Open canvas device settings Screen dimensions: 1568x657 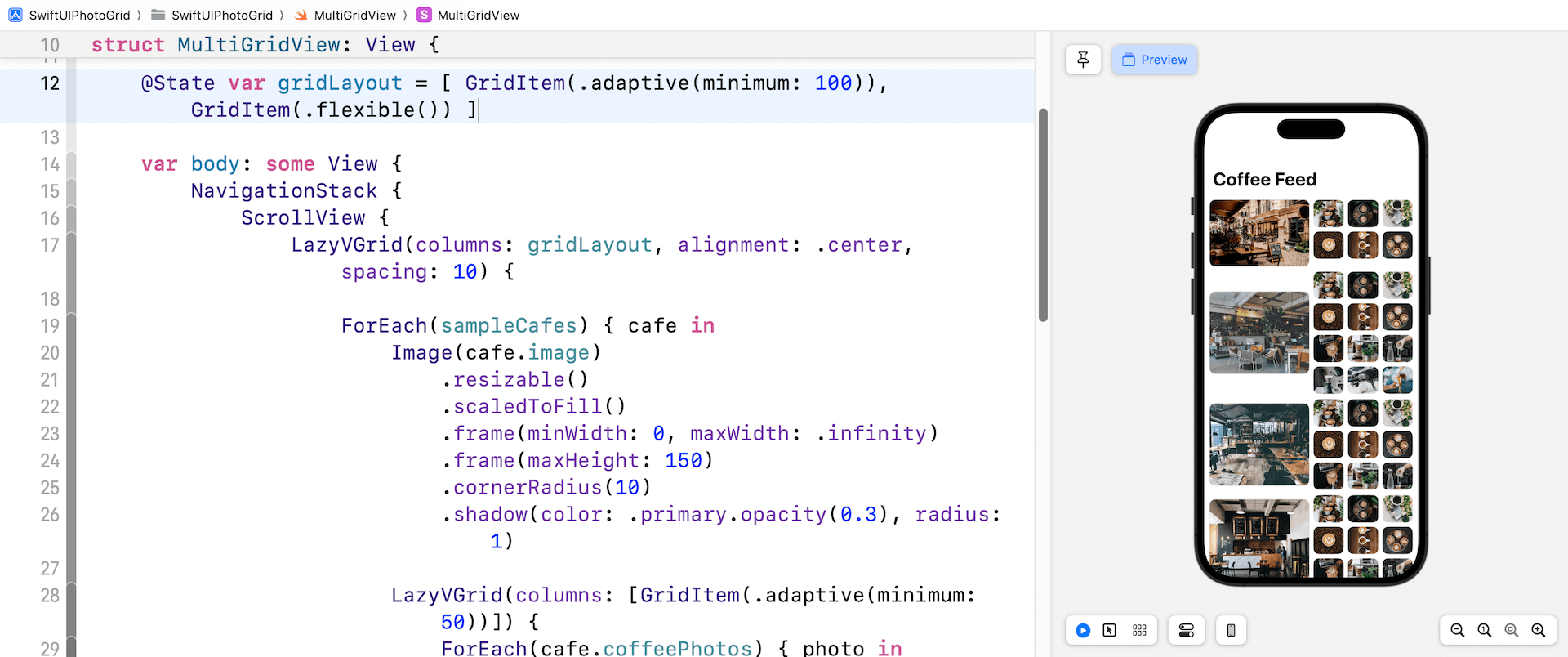point(1187,630)
